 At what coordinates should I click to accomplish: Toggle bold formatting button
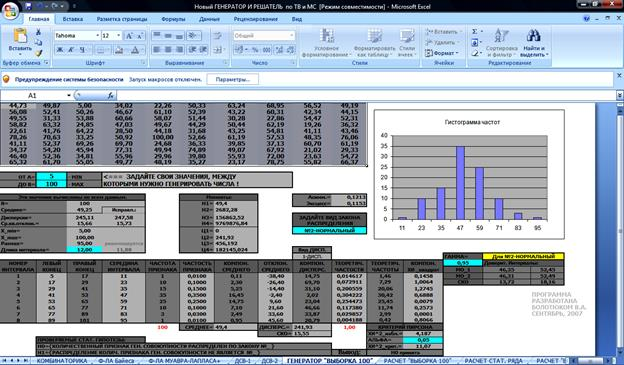(x=60, y=50)
